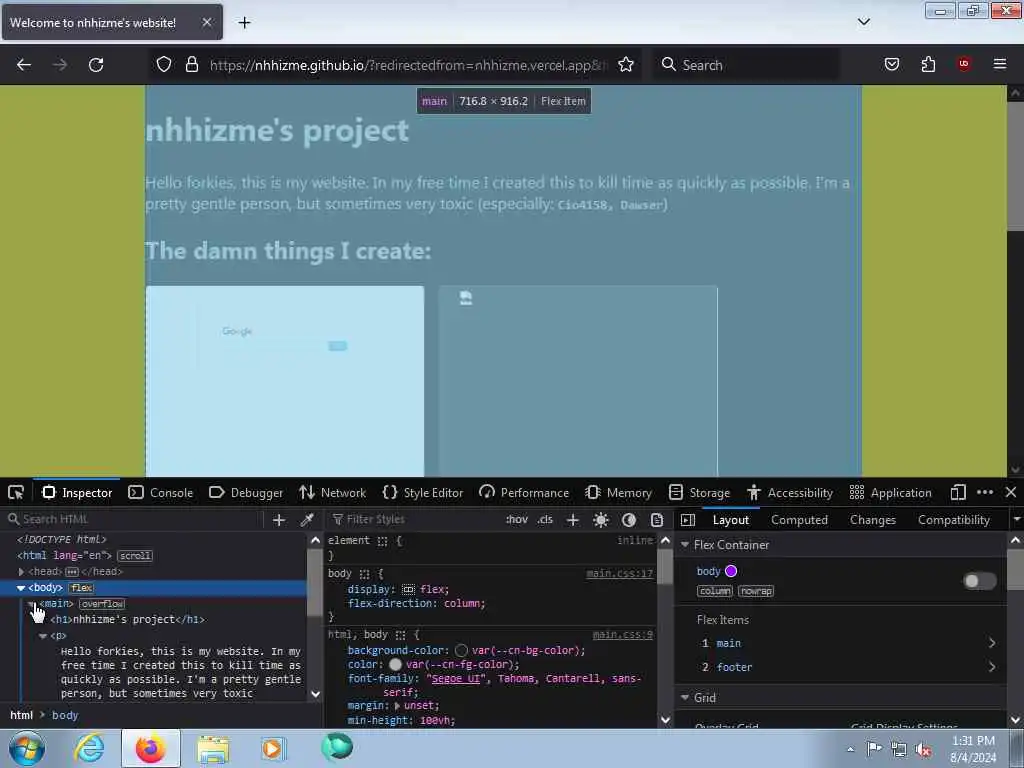Close the nhhizme's website tab

pos(206,22)
